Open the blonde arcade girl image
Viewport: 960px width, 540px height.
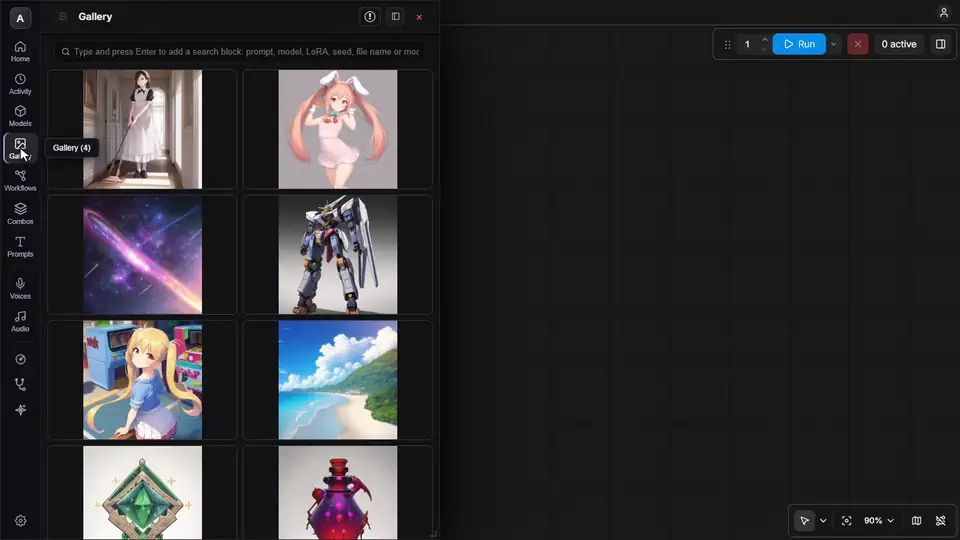click(142, 380)
